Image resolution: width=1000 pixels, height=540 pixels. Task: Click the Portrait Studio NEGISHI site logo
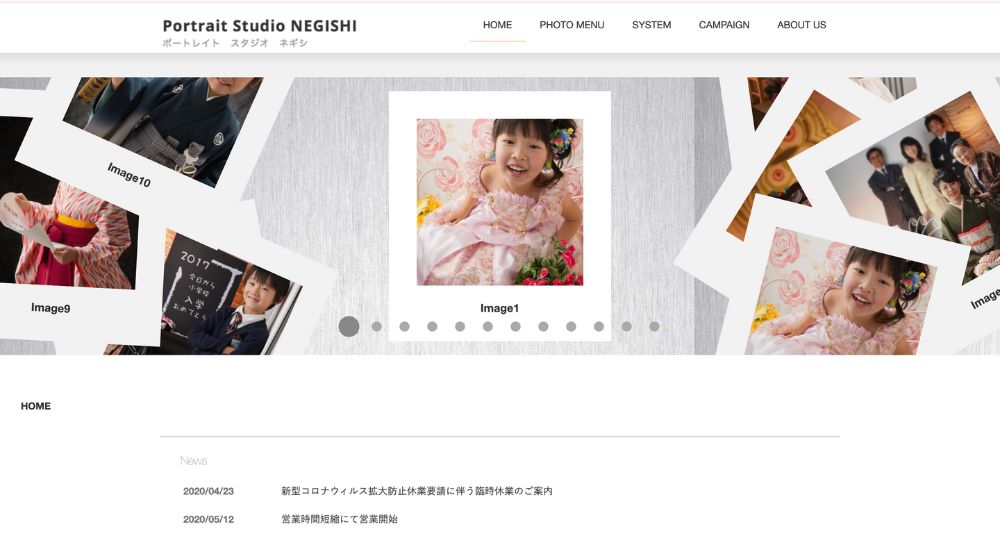click(x=260, y=26)
